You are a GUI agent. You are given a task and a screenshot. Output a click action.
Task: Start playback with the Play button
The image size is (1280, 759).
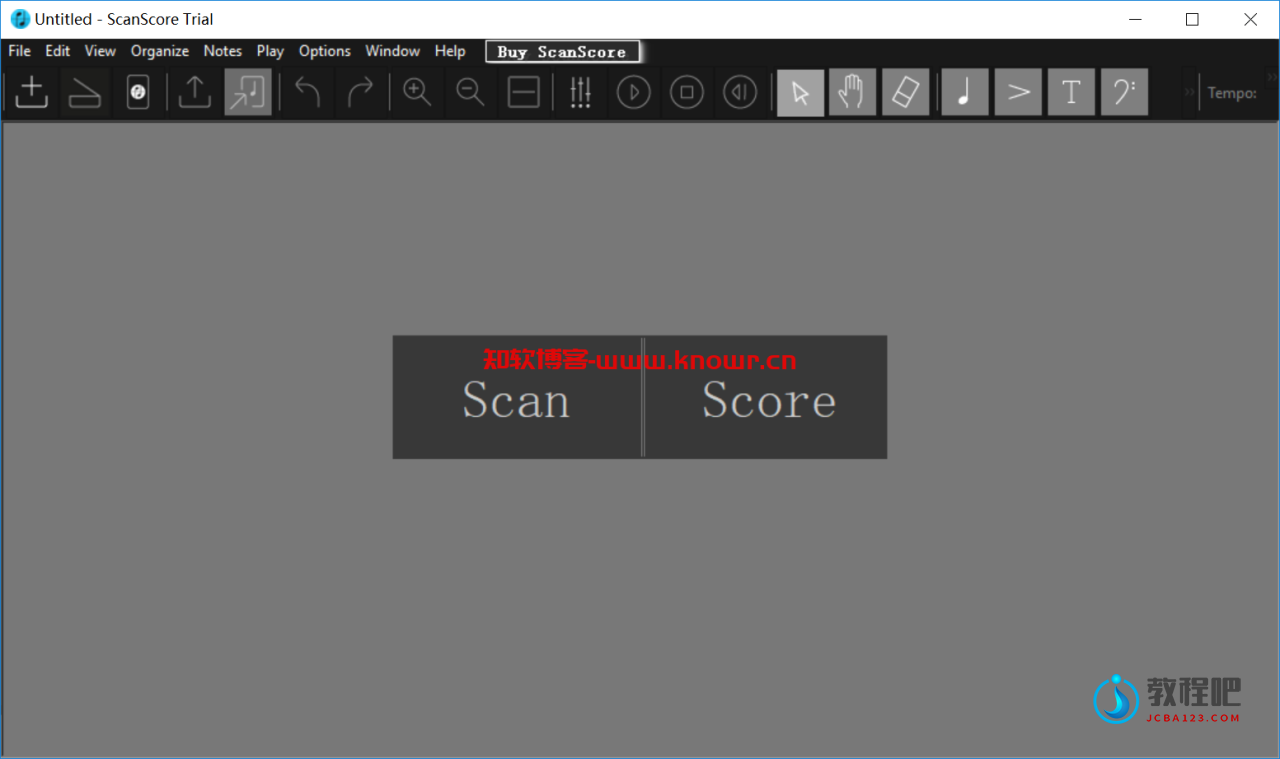[x=633, y=92]
